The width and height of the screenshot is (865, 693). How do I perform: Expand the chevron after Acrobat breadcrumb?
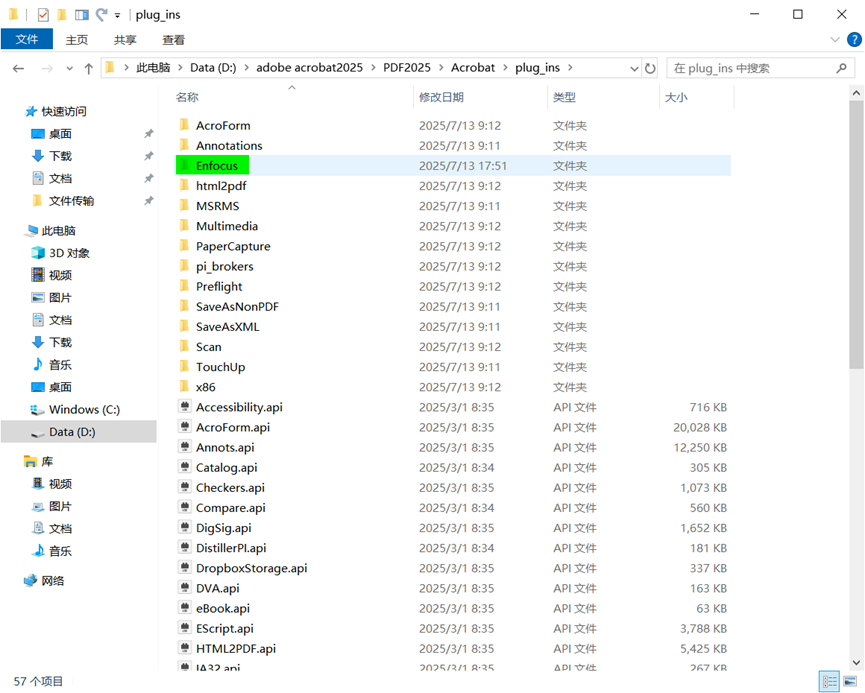[505, 68]
